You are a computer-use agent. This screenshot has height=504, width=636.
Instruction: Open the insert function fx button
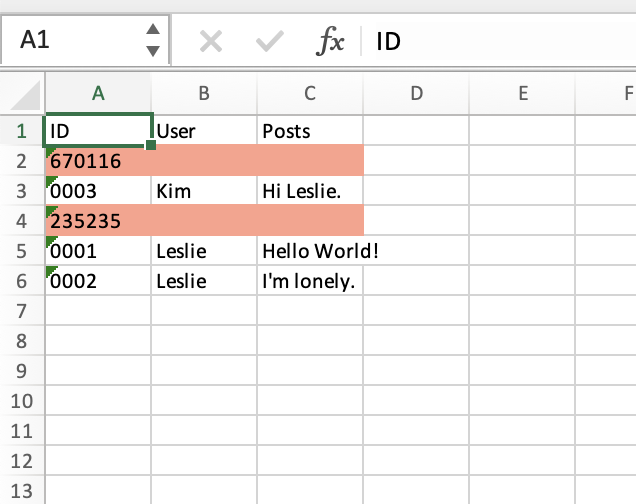click(330, 41)
